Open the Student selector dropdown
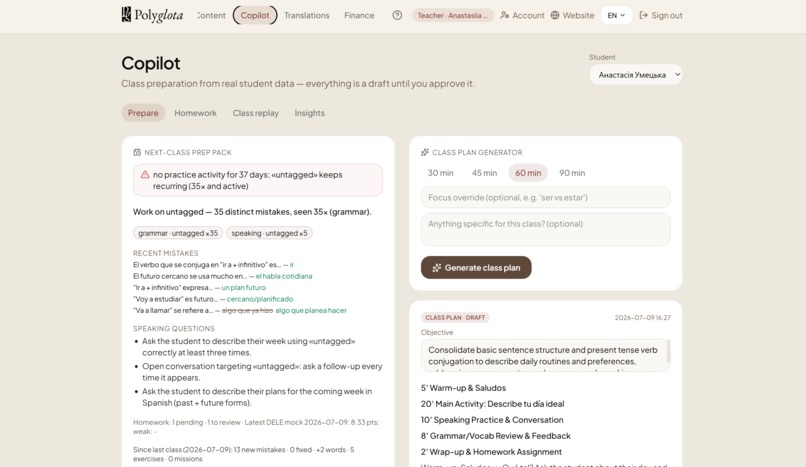The width and height of the screenshot is (806, 467). (636, 74)
